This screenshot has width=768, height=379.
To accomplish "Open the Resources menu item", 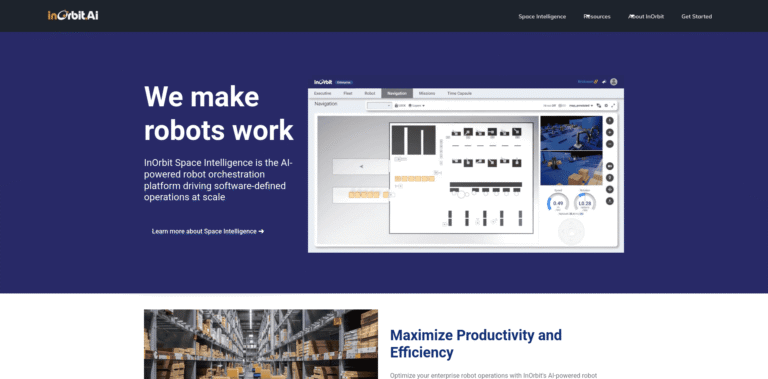I will (597, 17).
